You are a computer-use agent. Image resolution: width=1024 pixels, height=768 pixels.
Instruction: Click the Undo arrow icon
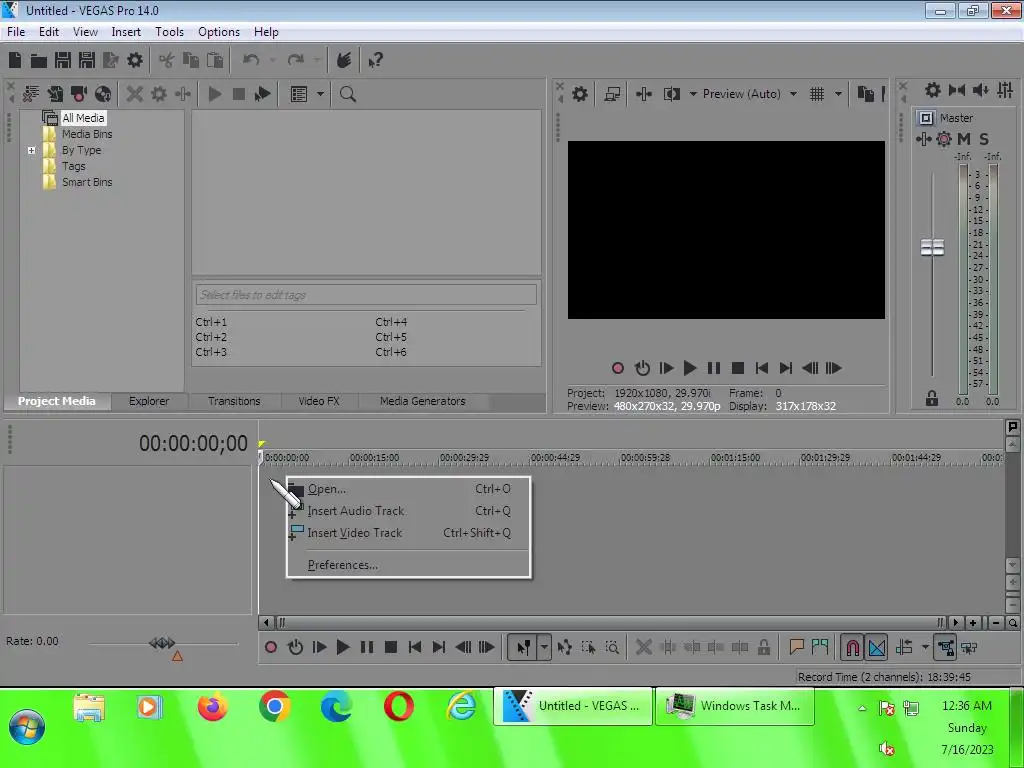point(251,61)
